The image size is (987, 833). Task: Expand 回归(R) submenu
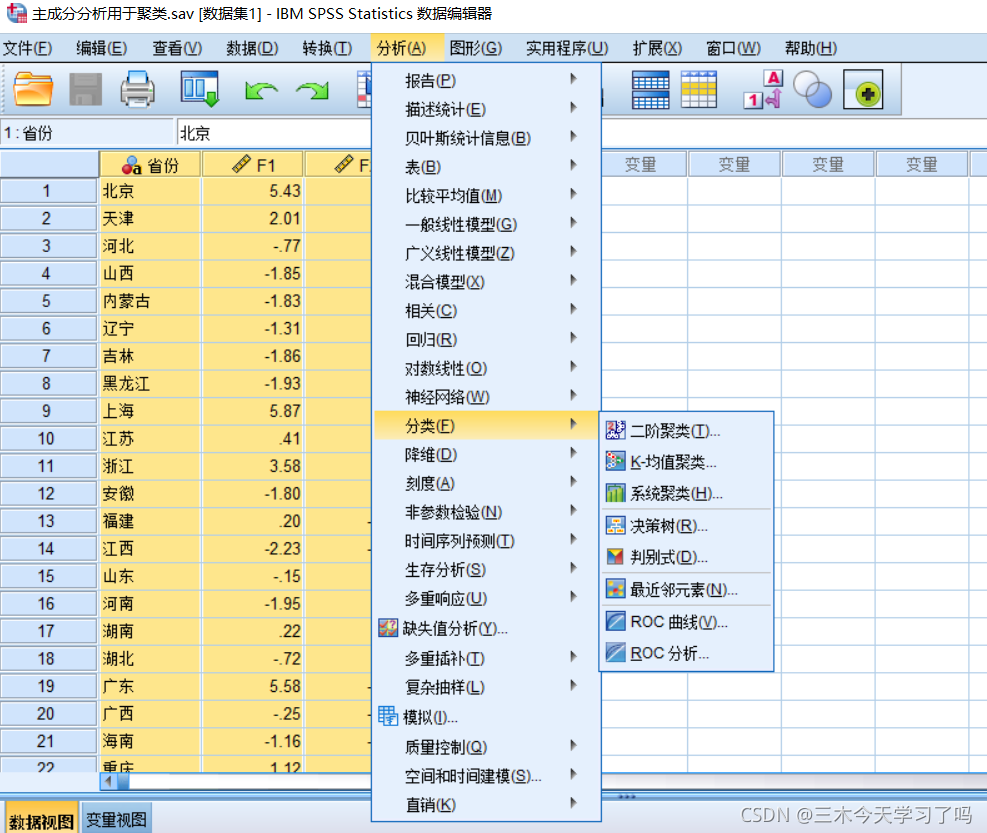486,339
